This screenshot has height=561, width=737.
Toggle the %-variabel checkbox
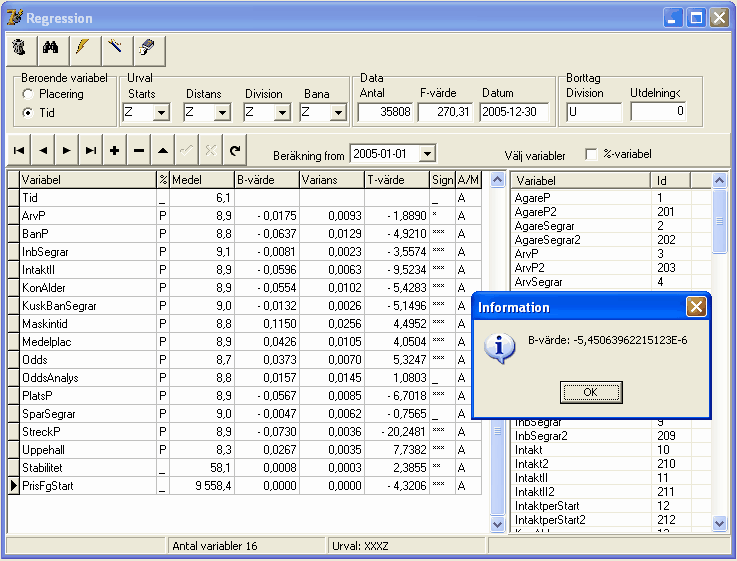point(591,154)
